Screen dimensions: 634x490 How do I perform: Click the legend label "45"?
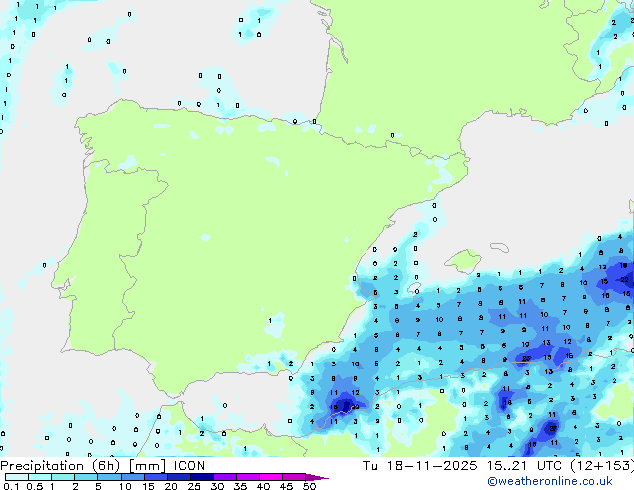[286, 486]
